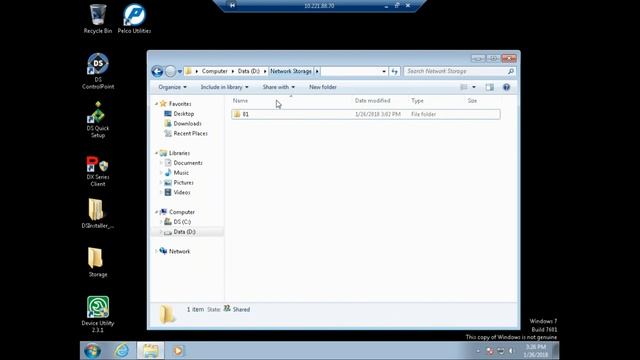Refresh the Network Storage folder view
Viewport: 640px width, 360px height.
coord(394,71)
